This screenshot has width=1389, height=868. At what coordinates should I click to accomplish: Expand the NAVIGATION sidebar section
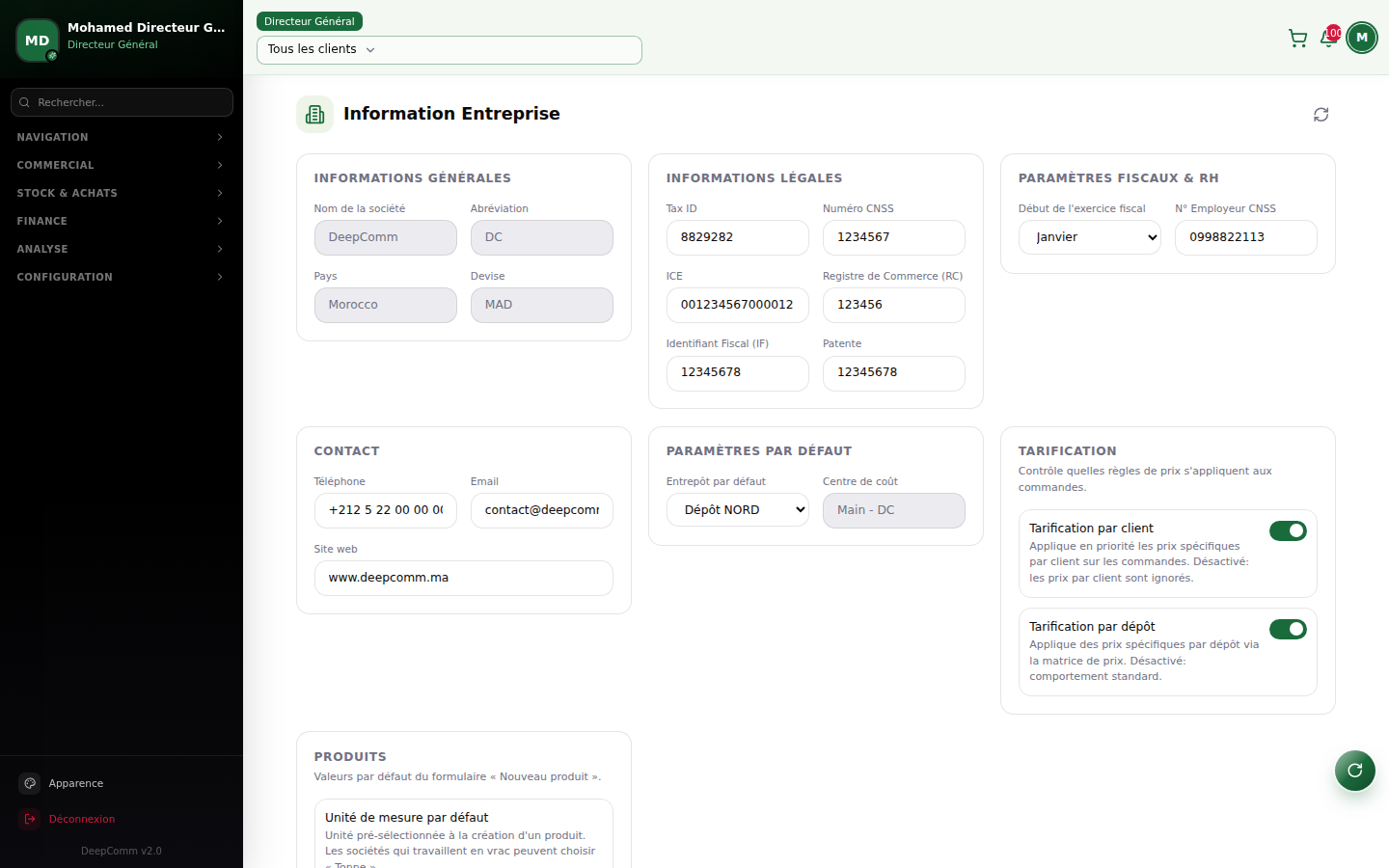[121, 137]
